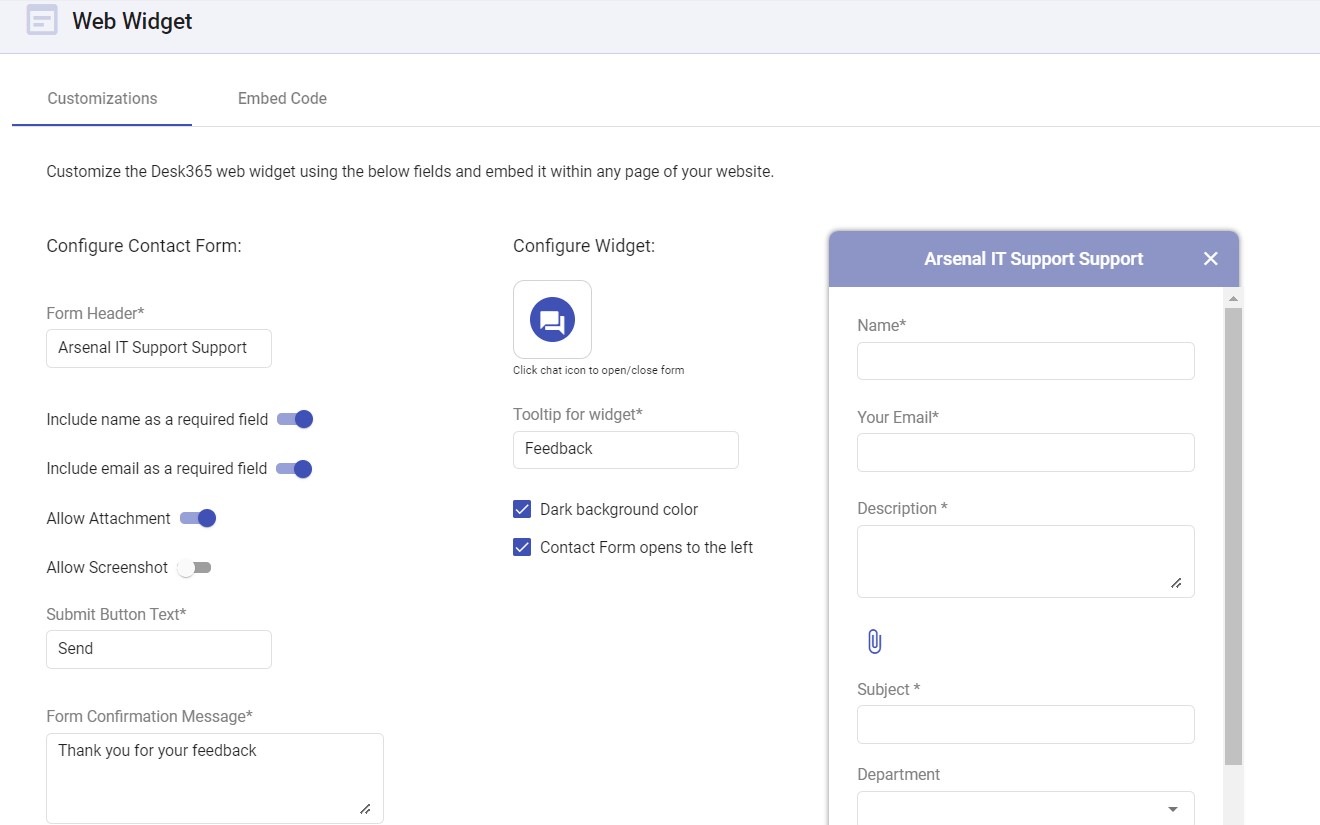The height and width of the screenshot is (825, 1320).
Task: Click the chat icon to open/close form
Action: pyautogui.click(x=552, y=319)
